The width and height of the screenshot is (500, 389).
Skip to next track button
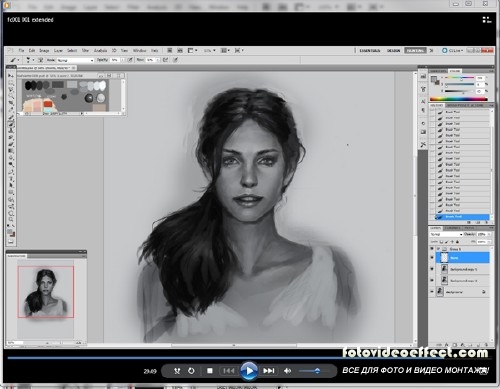[x=269, y=371]
